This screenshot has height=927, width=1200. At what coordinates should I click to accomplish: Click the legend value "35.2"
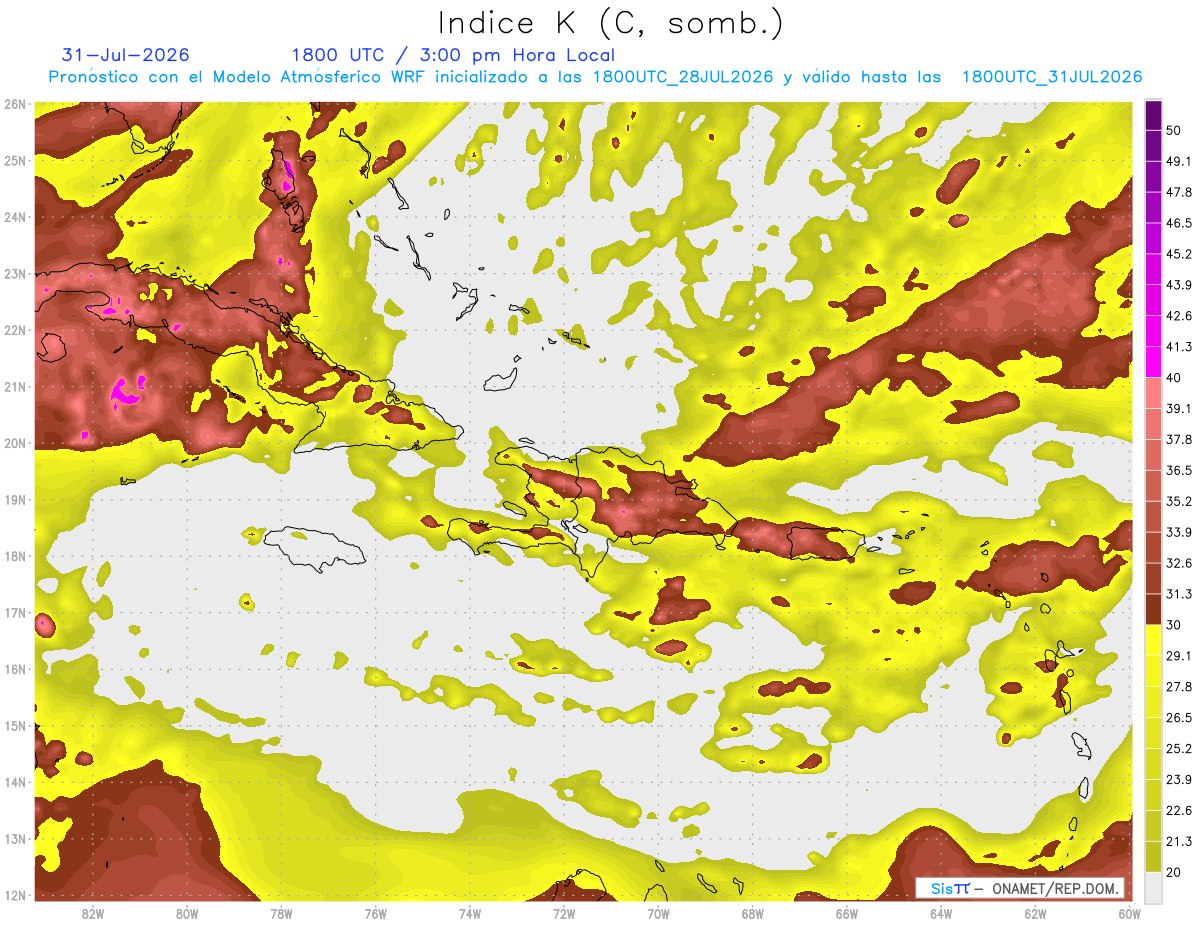click(1178, 501)
